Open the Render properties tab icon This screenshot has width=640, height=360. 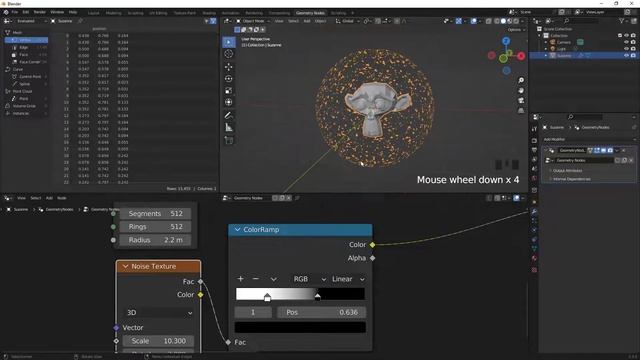tap(534, 140)
